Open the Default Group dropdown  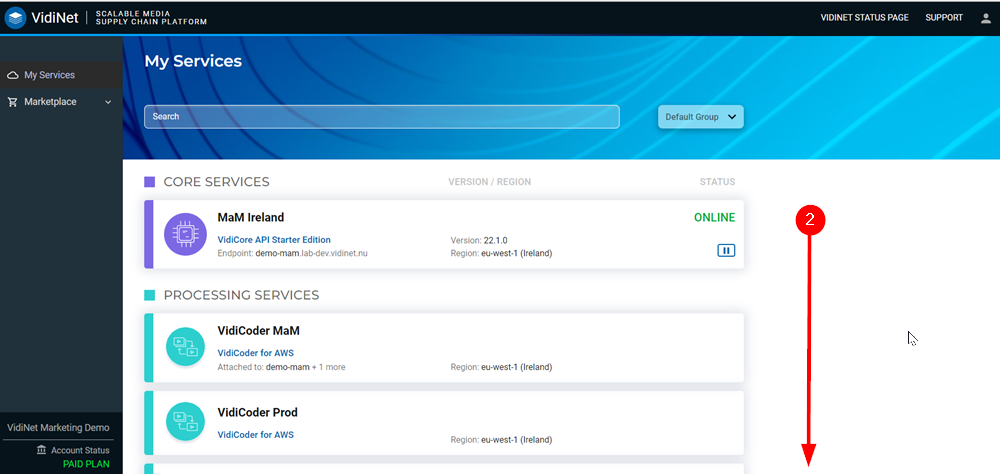click(x=701, y=117)
